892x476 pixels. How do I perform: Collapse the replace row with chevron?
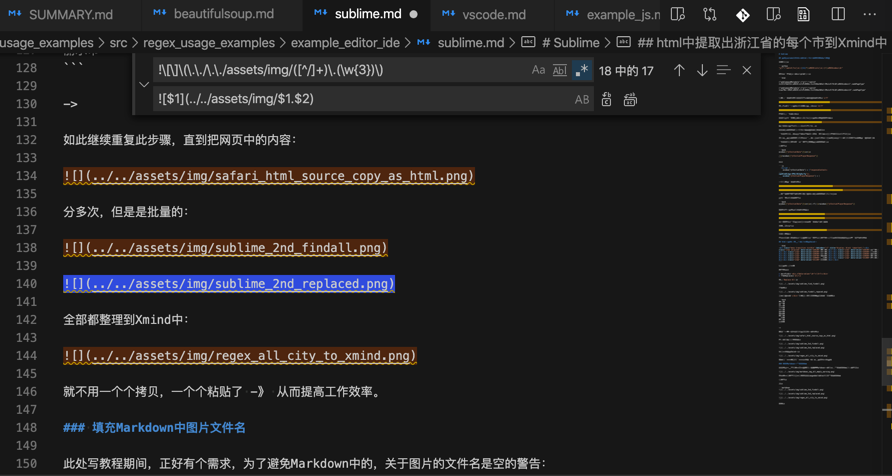point(144,84)
